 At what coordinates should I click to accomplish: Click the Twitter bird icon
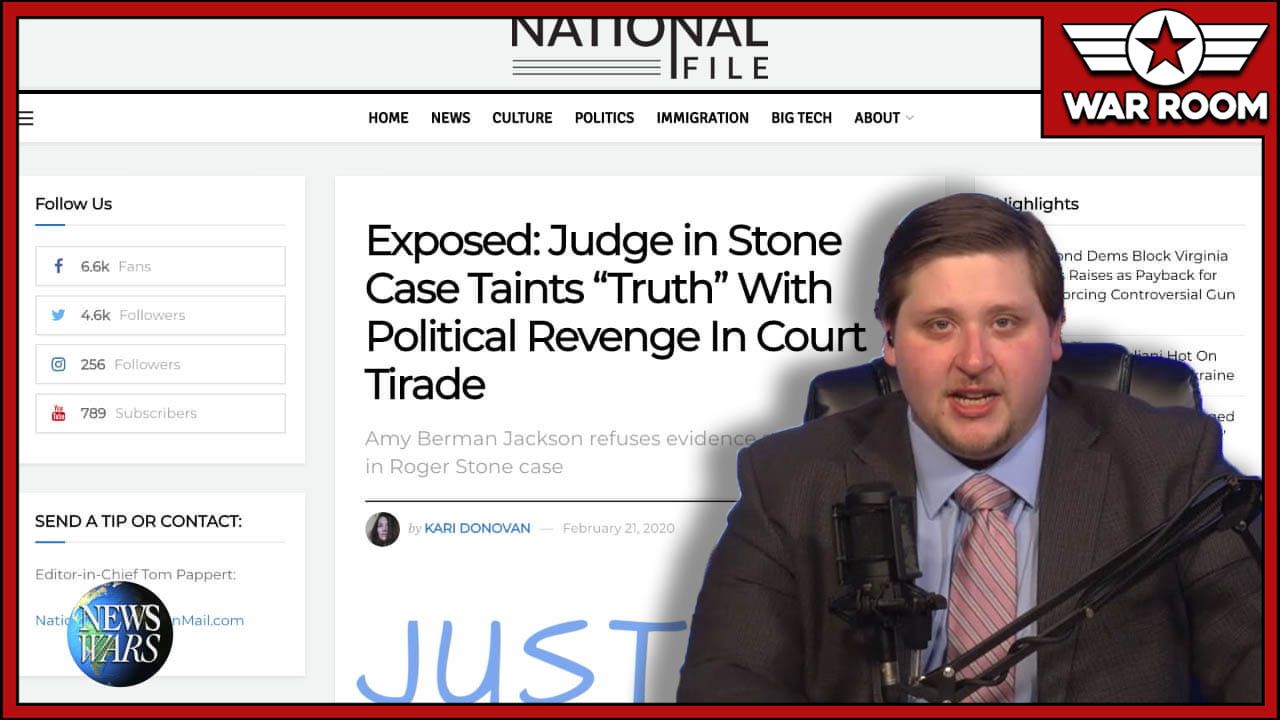click(59, 315)
